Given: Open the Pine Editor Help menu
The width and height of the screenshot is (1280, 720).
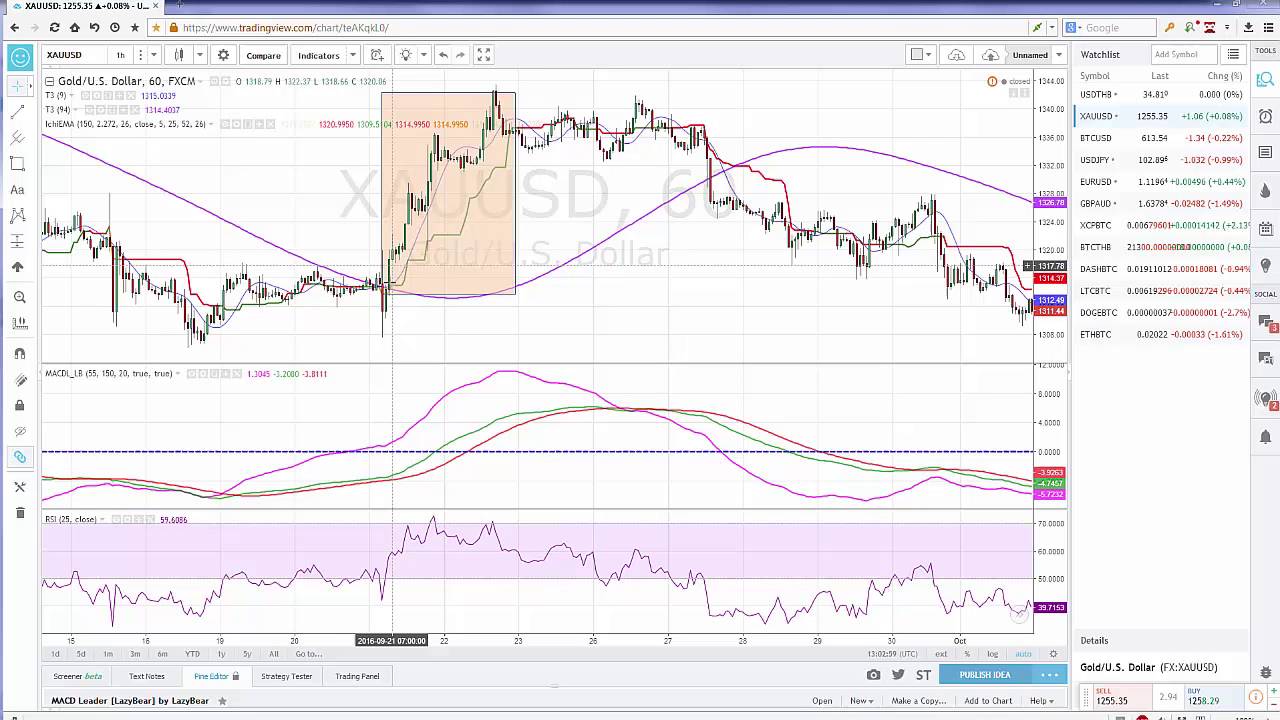Looking at the screenshot, I should click(x=1042, y=701).
